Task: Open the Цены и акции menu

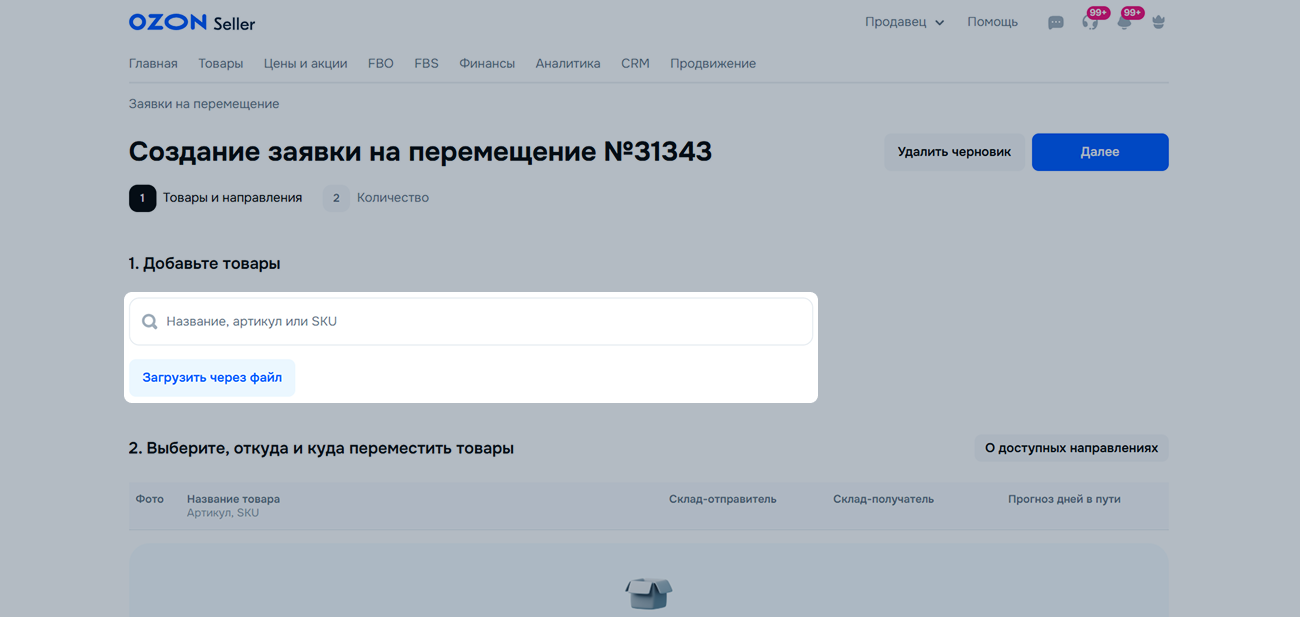Action: 305,63
